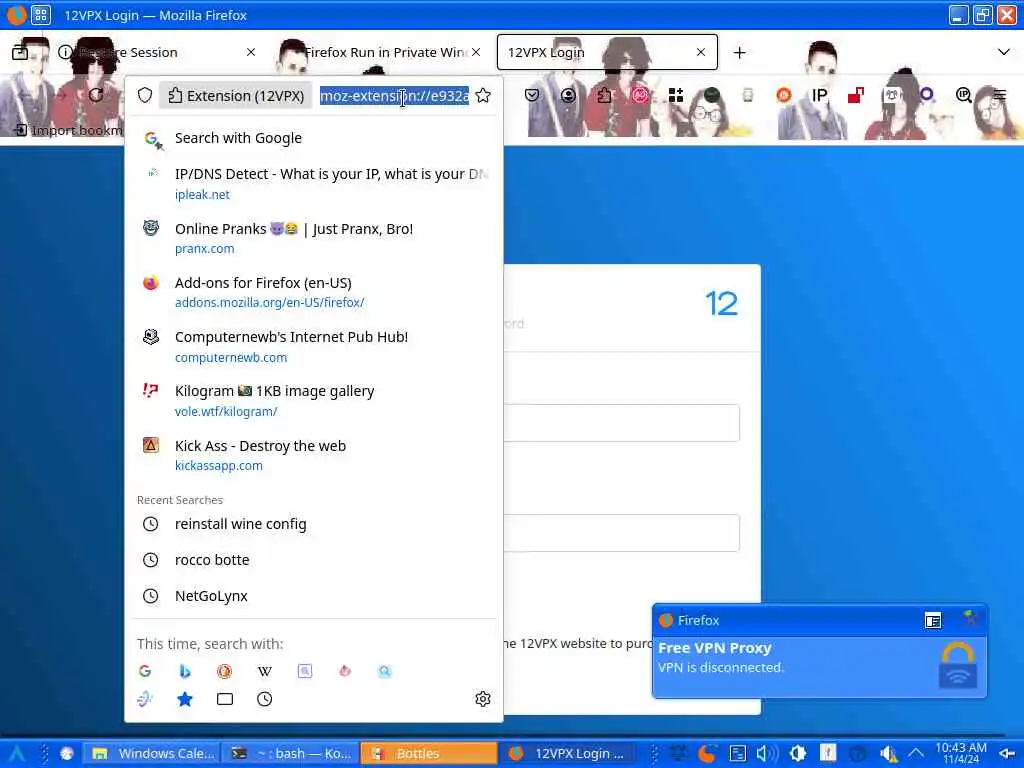Open the application launcher in taskbar
The height and width of the screenshot is (768, 1024).
16,754
